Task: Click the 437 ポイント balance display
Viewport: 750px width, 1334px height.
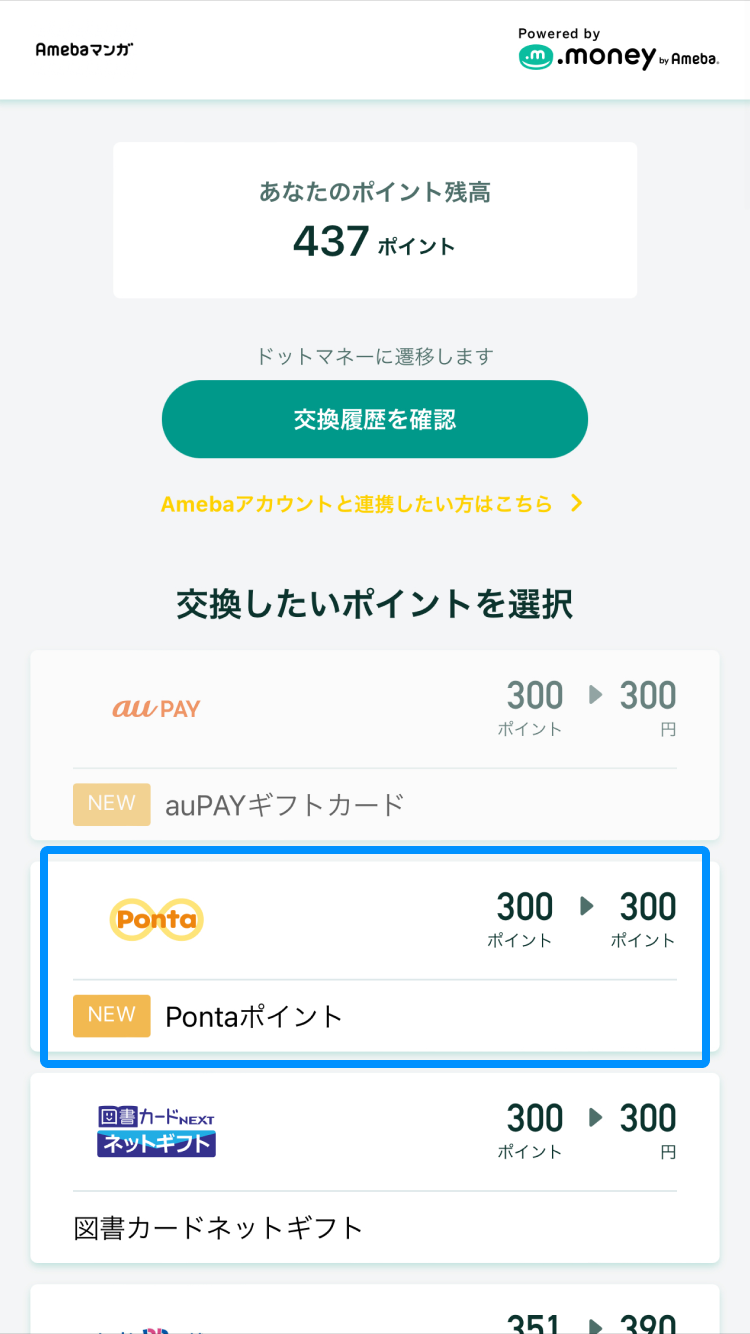Action: pyautogui.click(x=374, y=241)
